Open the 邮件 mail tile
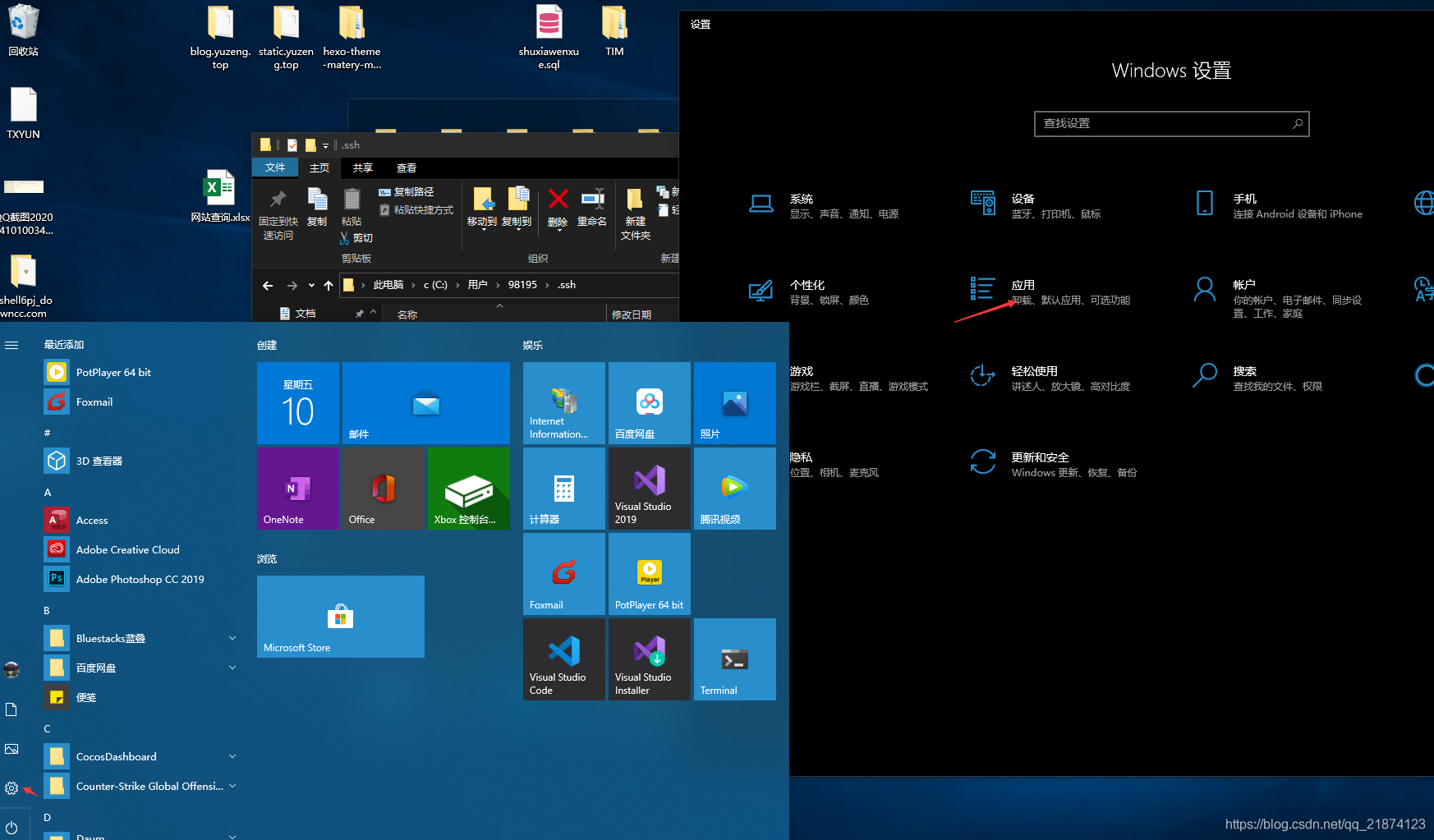The width and height of the screenshot is (1434, 840). [425, 403]
